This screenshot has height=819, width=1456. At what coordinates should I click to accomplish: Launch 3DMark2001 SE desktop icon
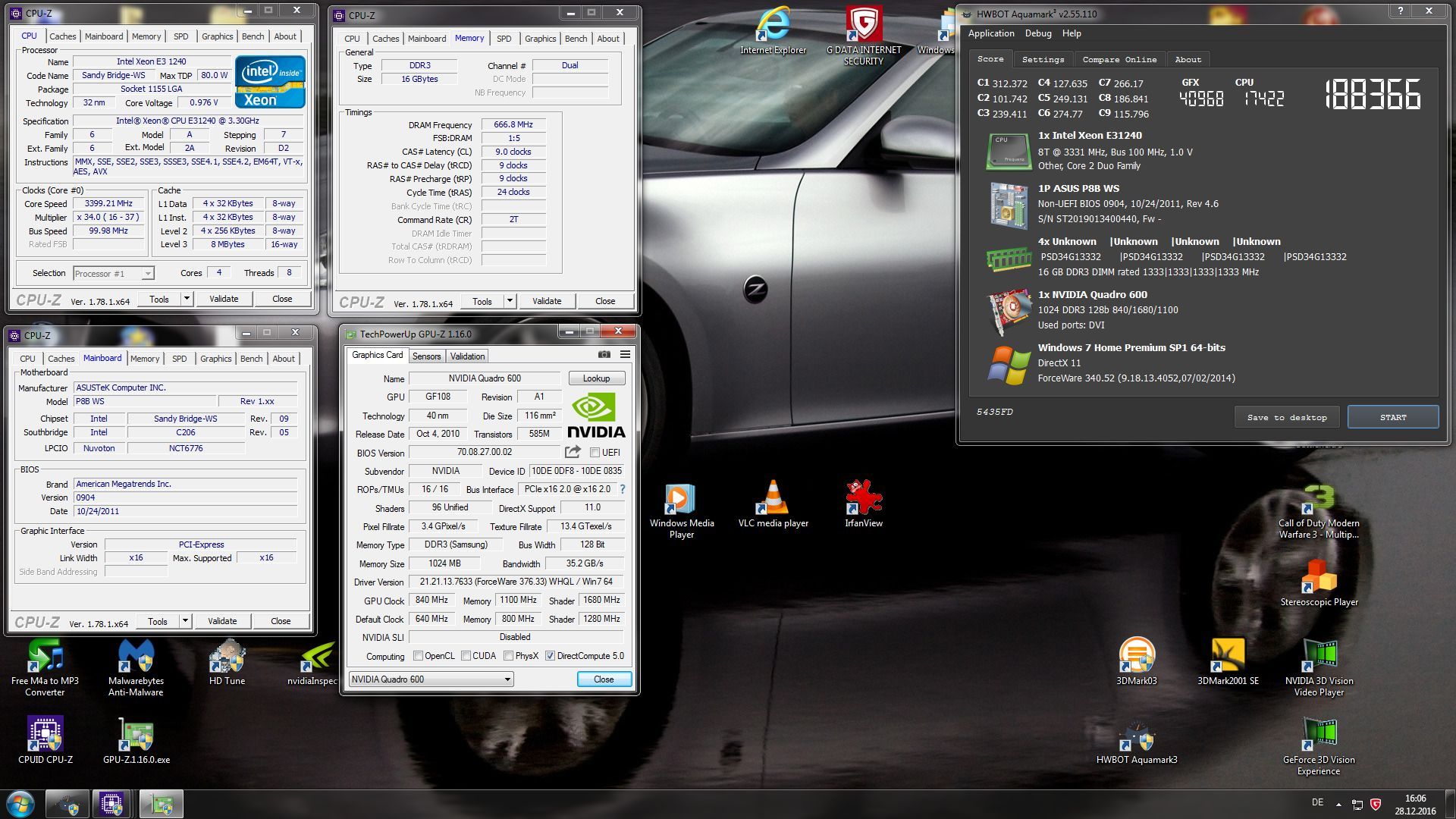[1228, 662]
